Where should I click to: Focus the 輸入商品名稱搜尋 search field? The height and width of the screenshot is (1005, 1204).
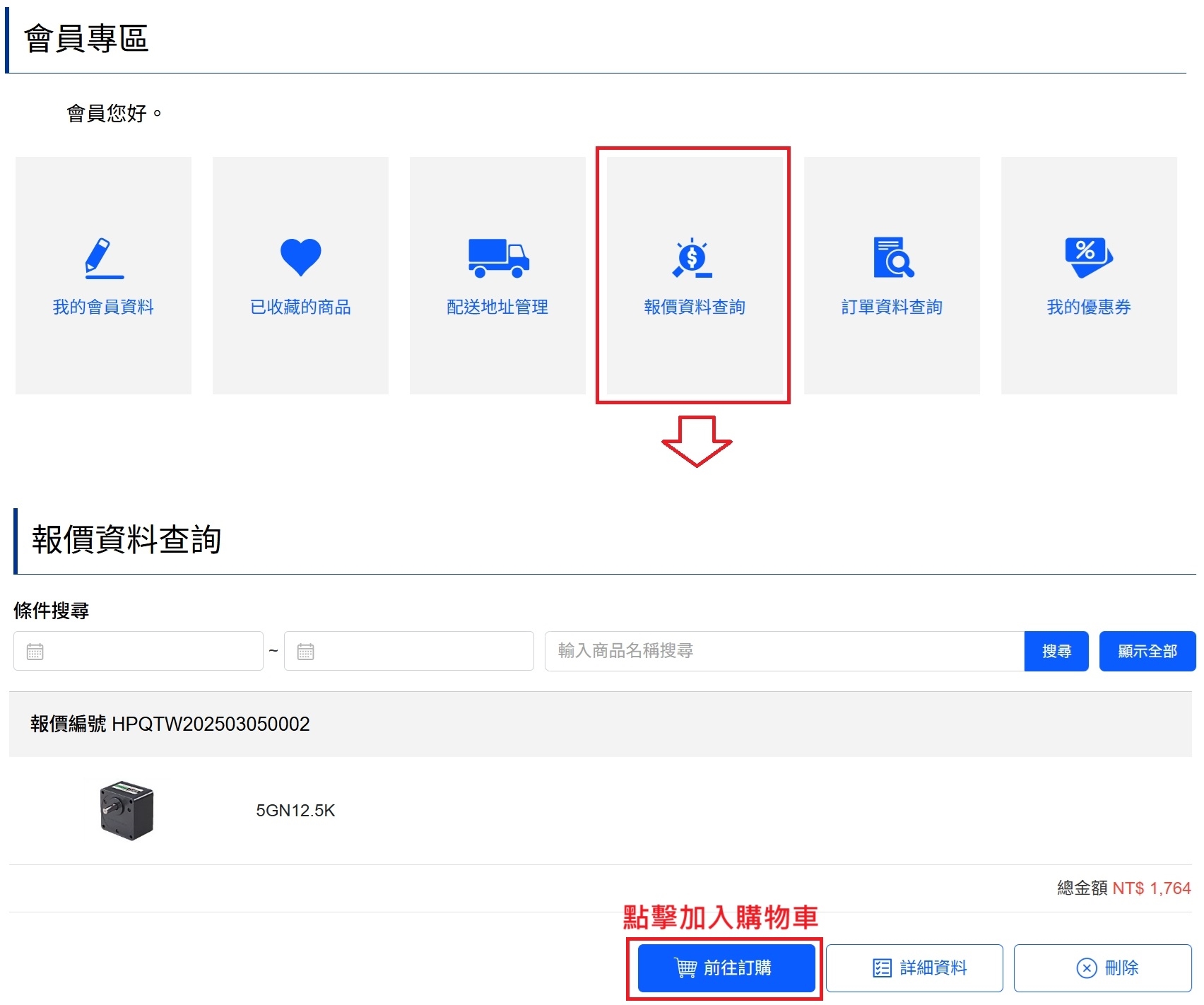784,651
